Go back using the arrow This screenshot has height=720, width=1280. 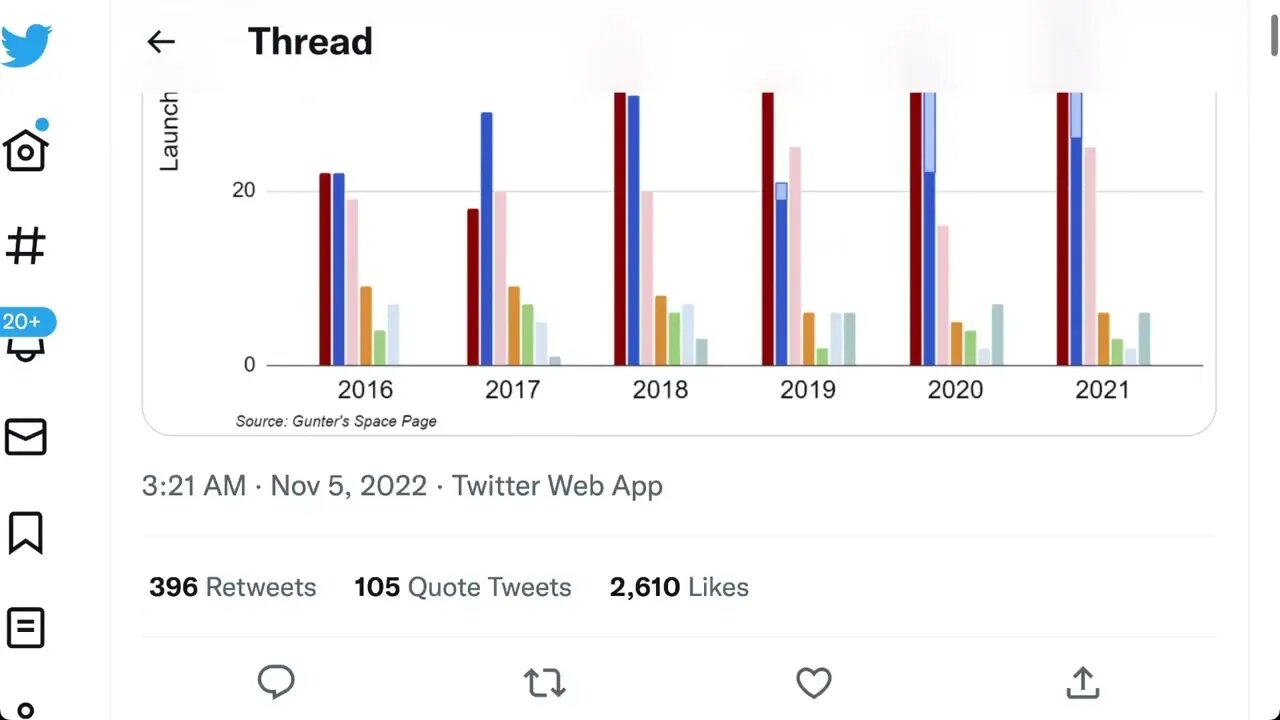[161, 41]
